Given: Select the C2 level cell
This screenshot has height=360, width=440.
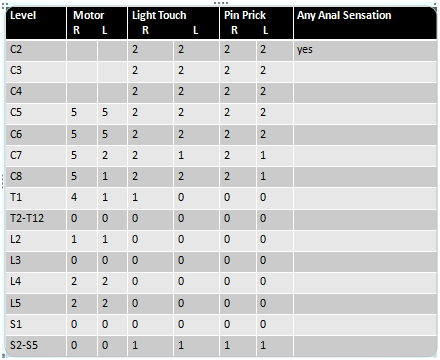Looking at the screenshot, I should coord(36,50).
